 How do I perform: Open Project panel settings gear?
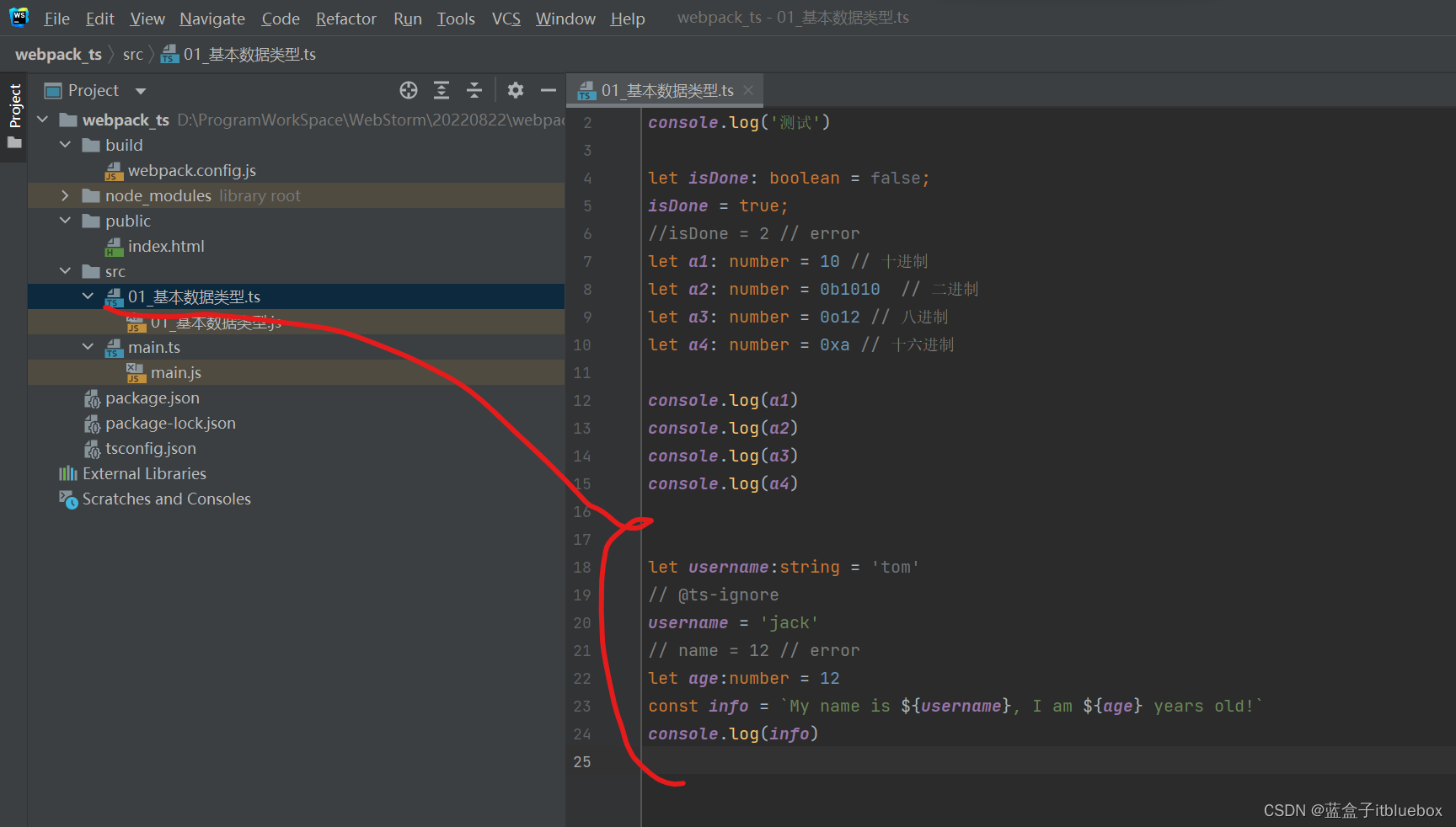[516, 90]
